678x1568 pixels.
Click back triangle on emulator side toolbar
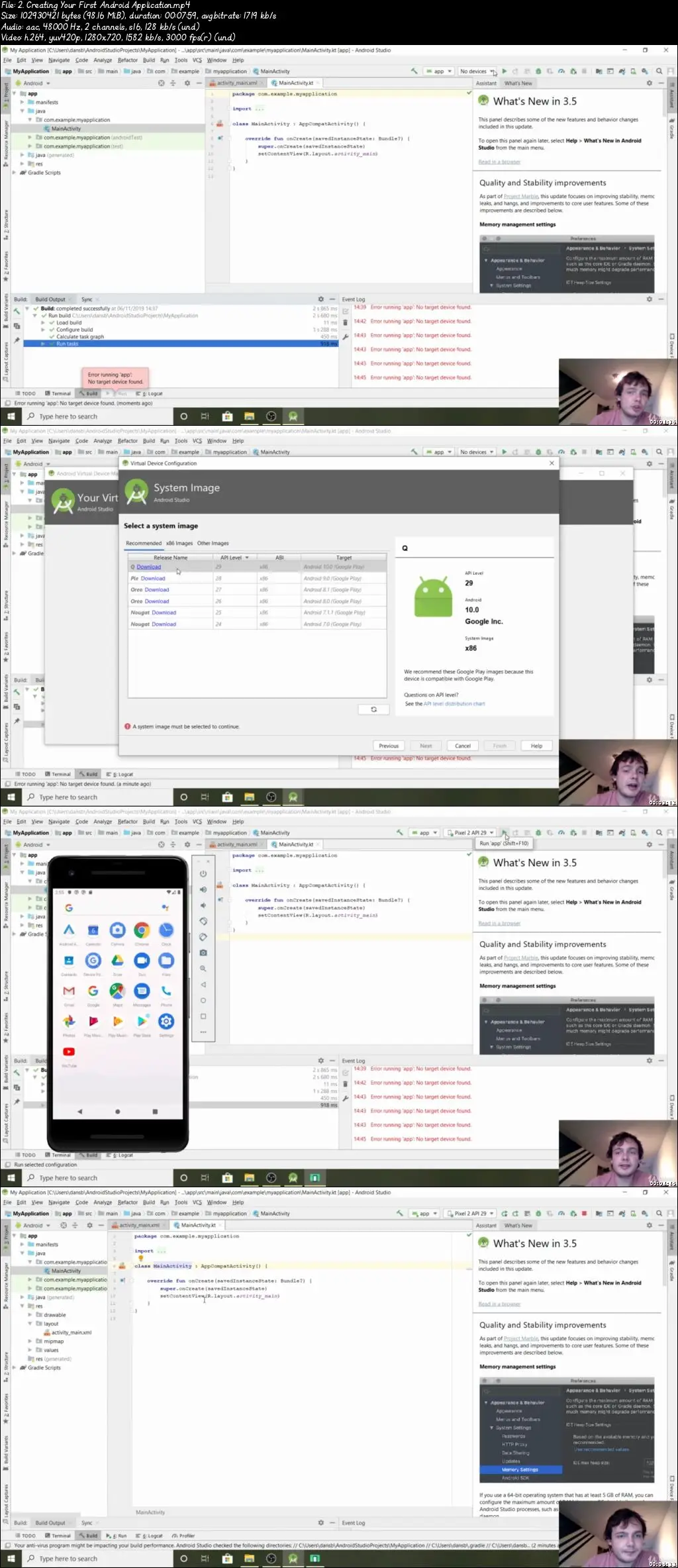click(203, 985)
